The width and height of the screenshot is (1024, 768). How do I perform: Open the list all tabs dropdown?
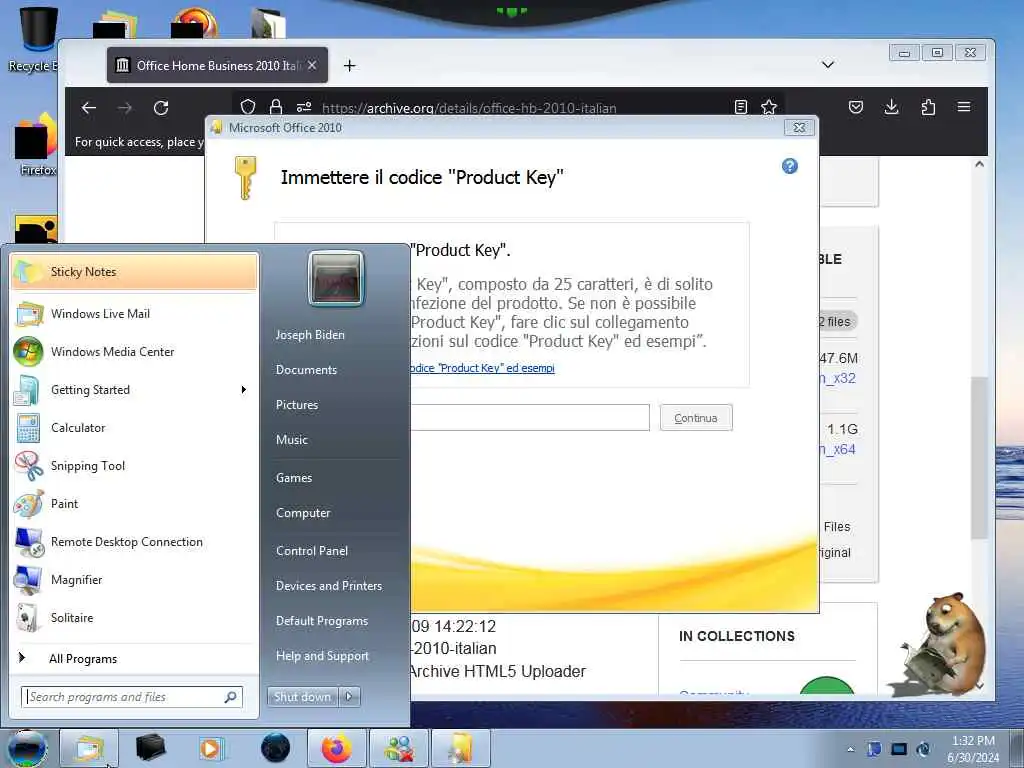click(x=827, y=65)
